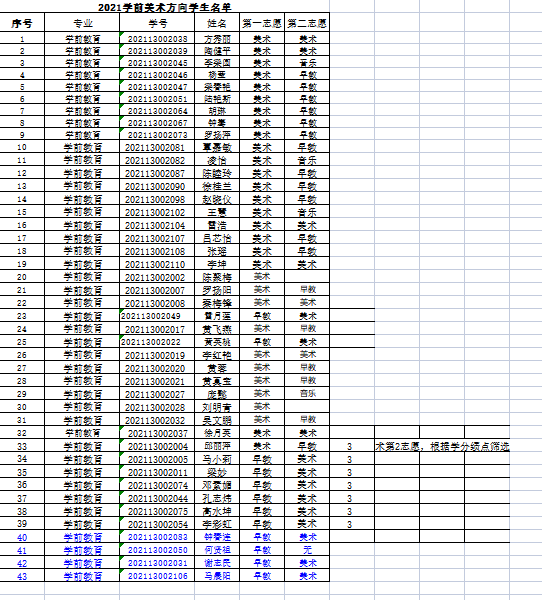
Task: Click the 序号 column header cell
Action: point(22,24)
